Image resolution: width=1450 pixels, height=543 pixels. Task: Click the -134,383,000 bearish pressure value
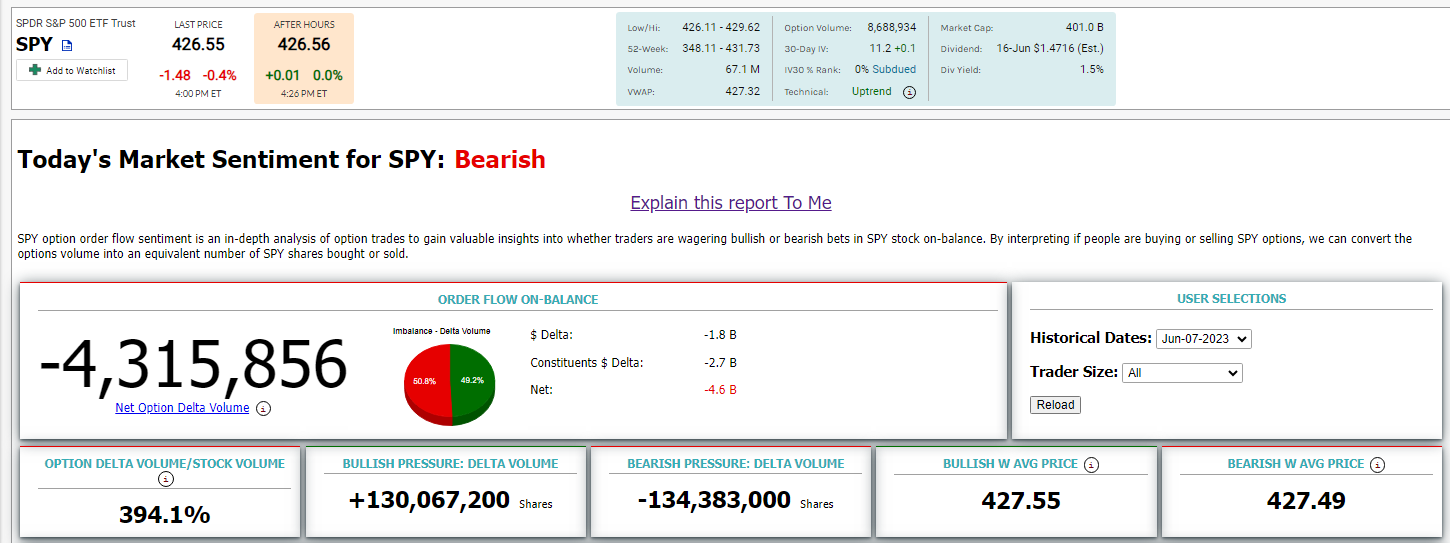(x=714, y=500)
